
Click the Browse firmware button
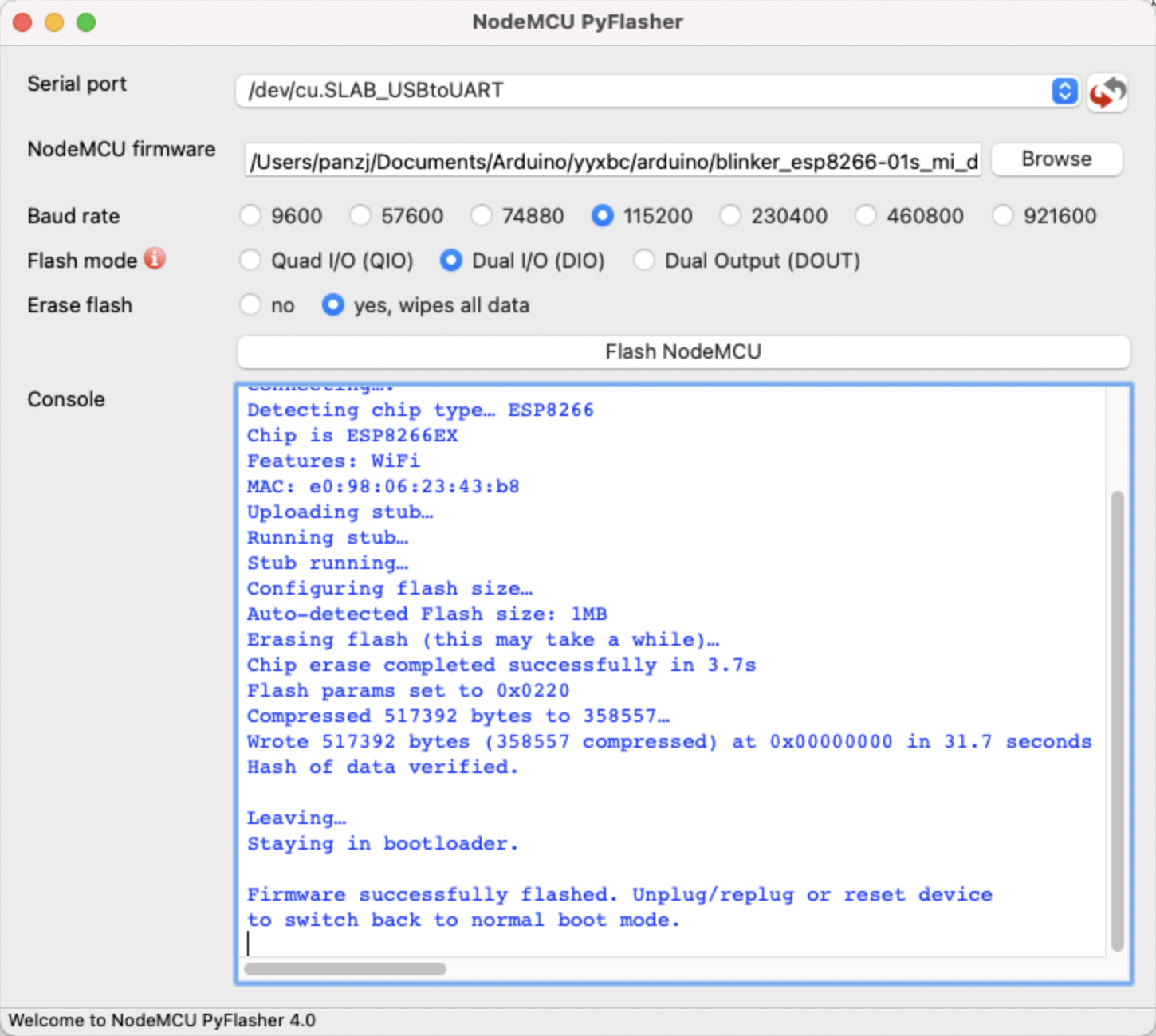click(1057, 159)
